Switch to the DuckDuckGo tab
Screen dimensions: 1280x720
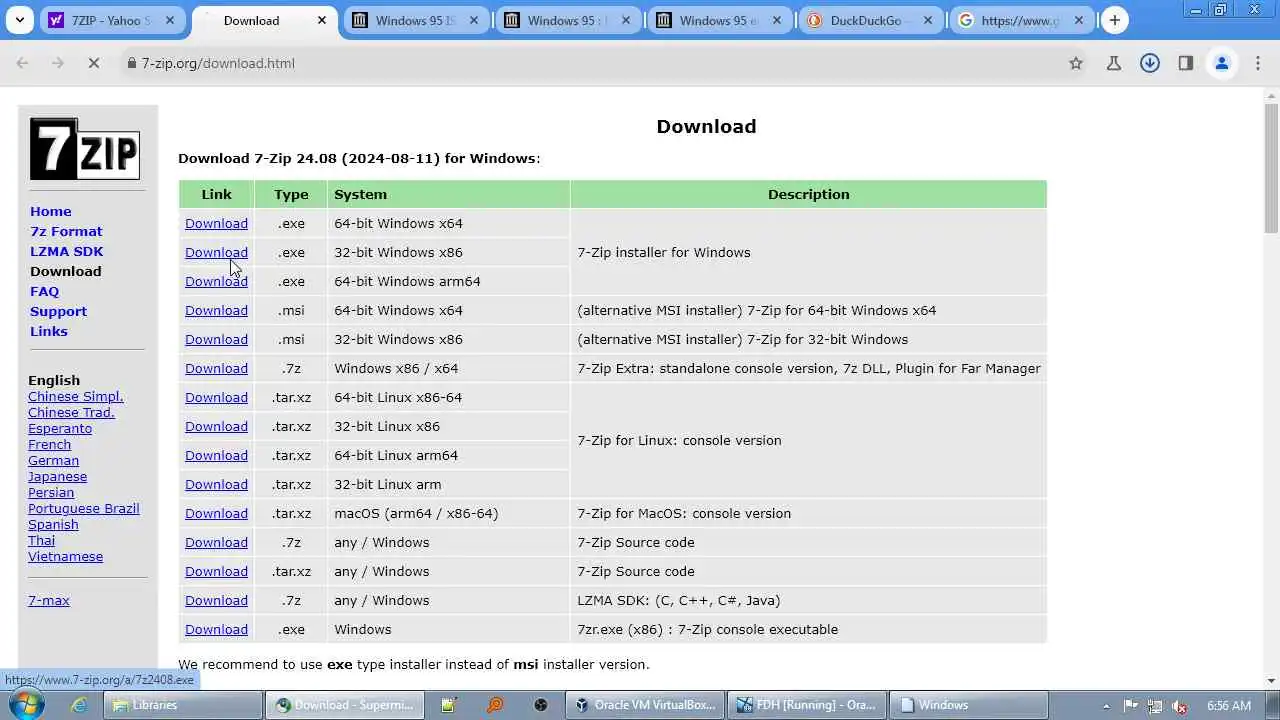(870, 20)
